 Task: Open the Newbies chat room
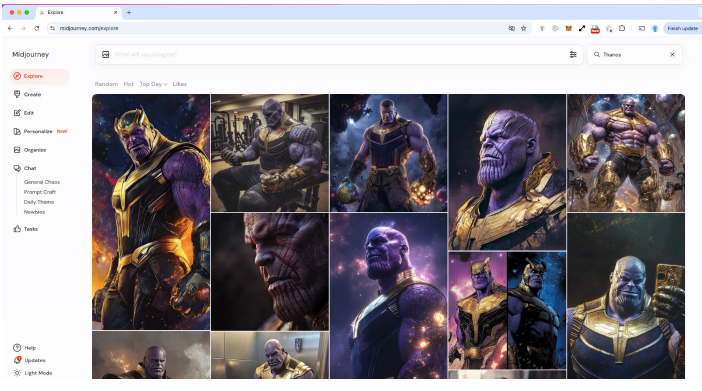34,212
